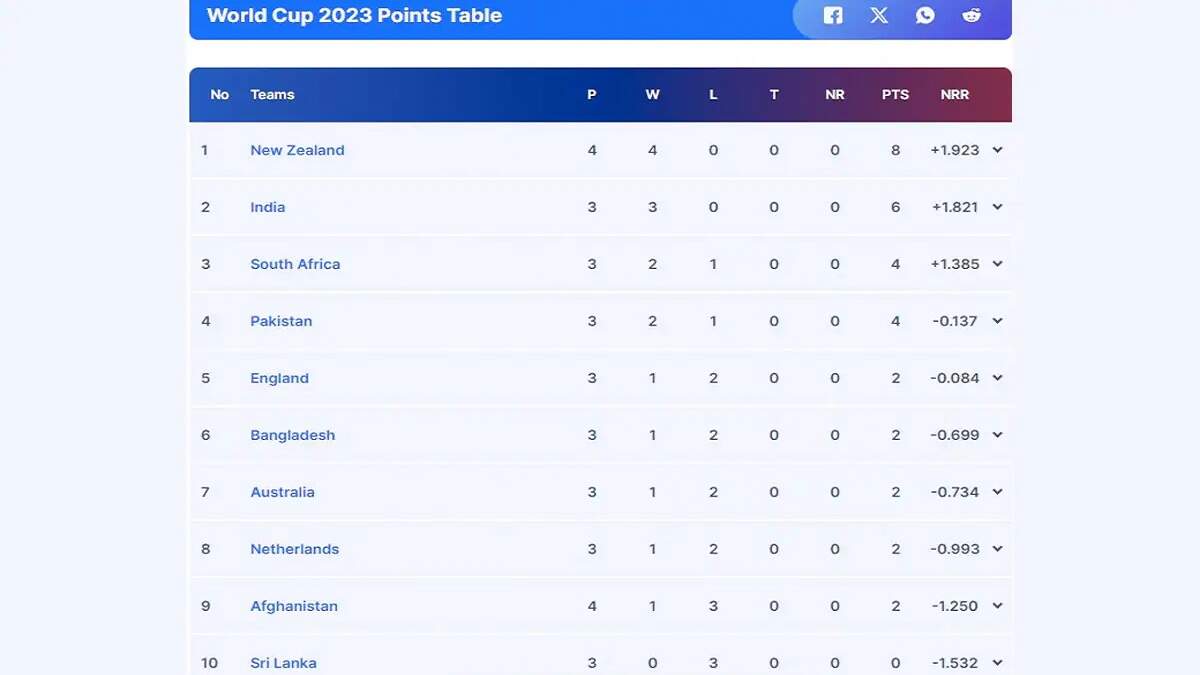The width and height of the screenshot is (1200, 675).
Task: Share the points table on X
Action: coord(879,15)
